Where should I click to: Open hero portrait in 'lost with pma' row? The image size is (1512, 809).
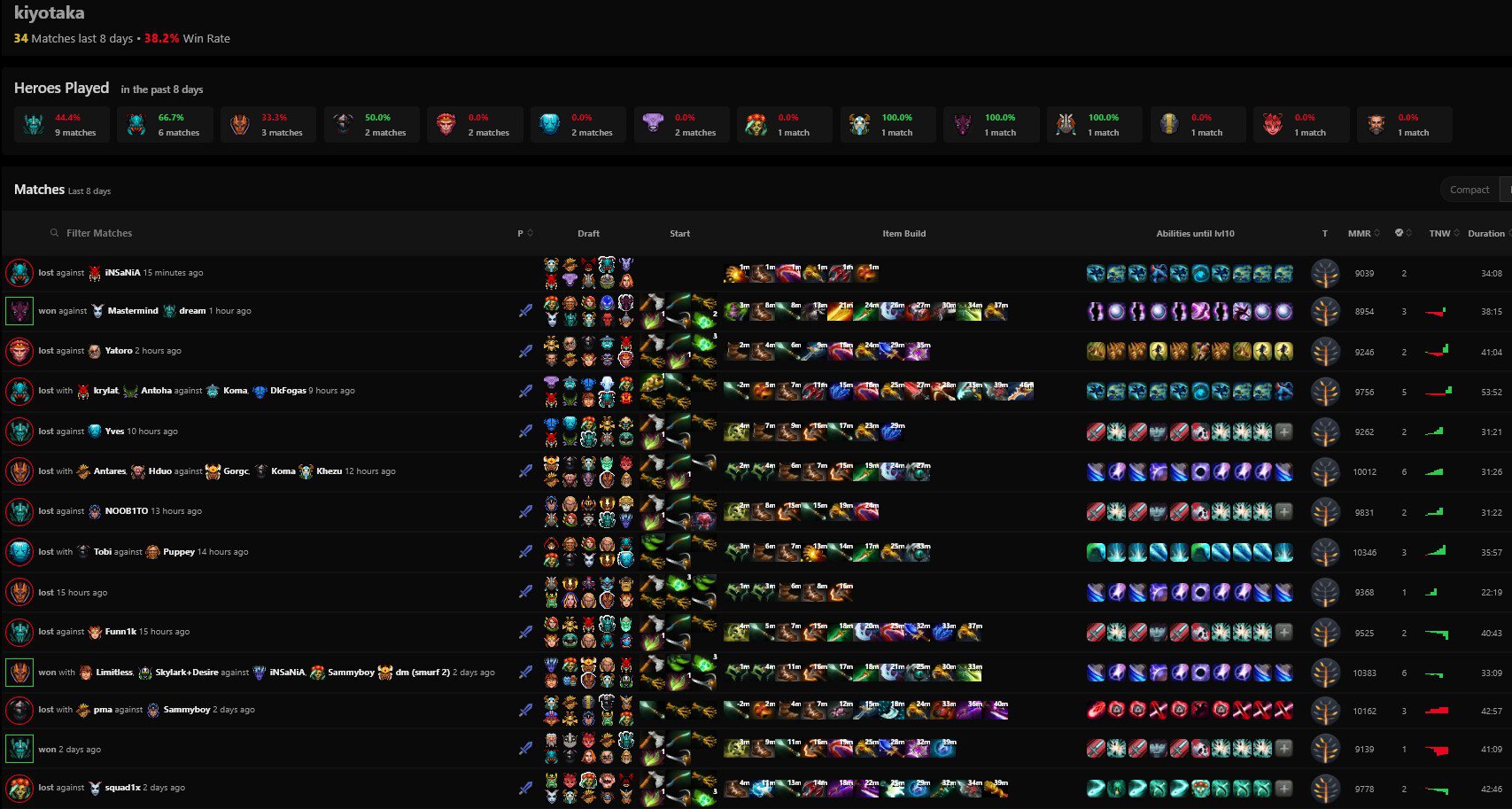tap(19, 710)
